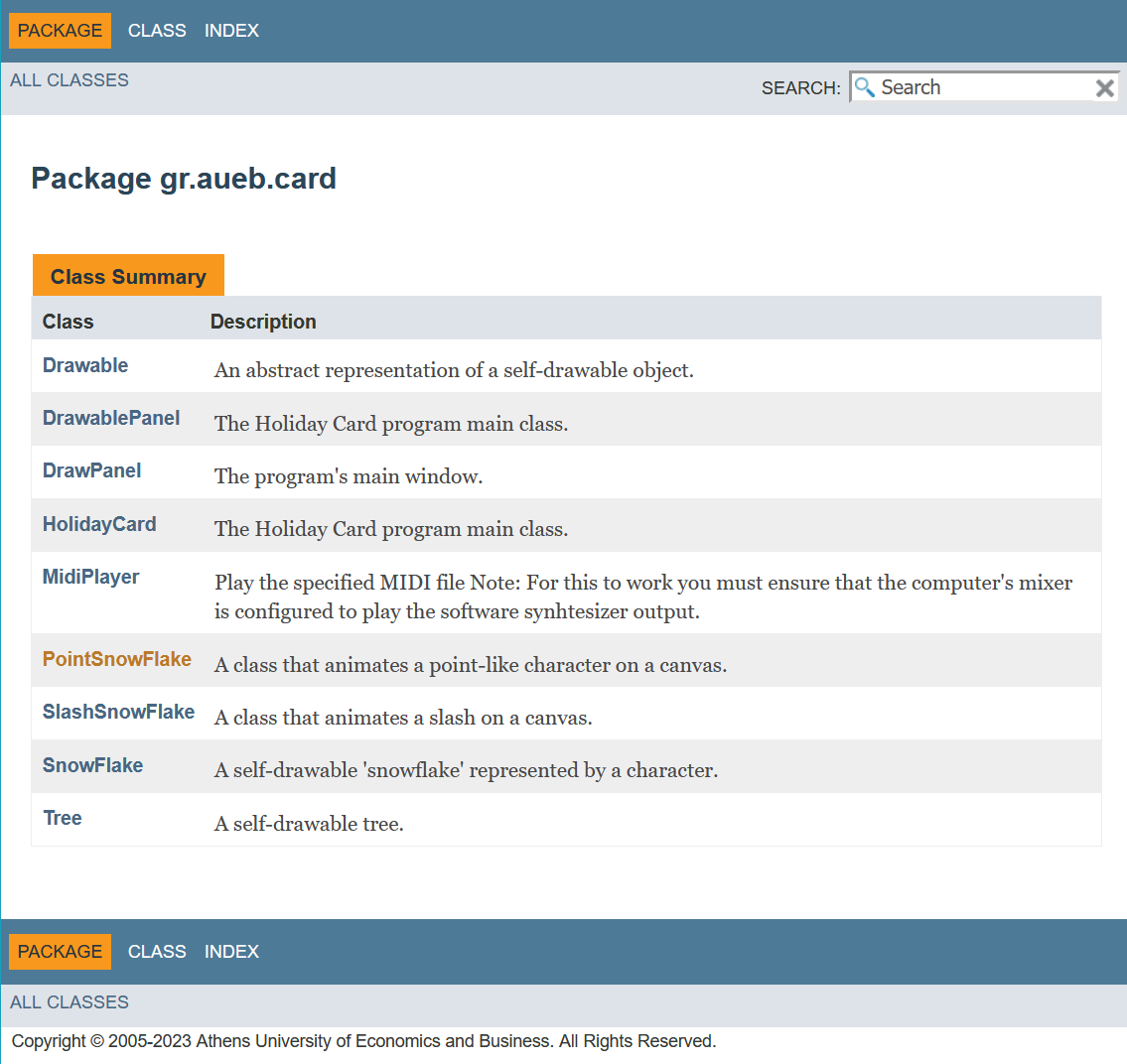The height and width of the screenshot is (1064, 1127).
Task: Open the Drawable class link
Action: click(84, 365)
